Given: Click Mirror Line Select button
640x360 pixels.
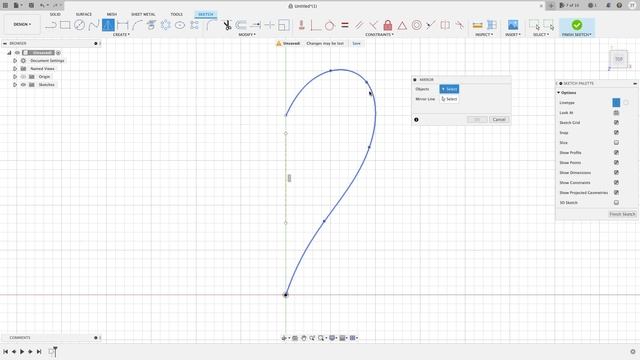Looking at the screenshot, I should coord(449,99).
